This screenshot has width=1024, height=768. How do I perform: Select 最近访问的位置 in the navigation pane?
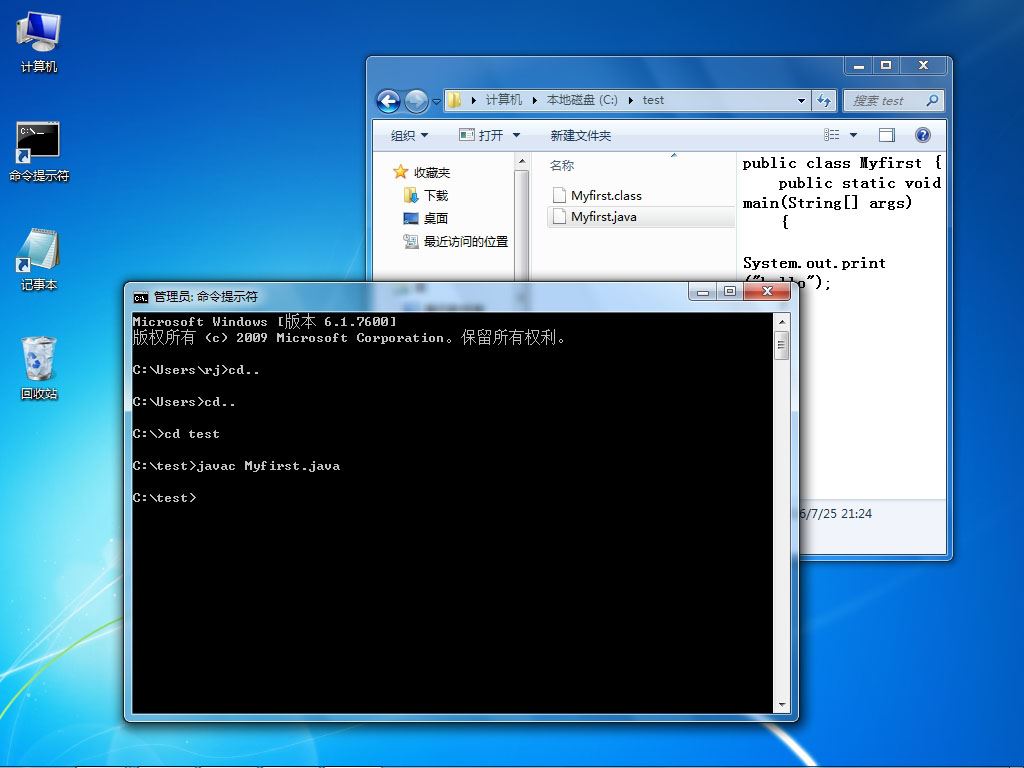[x=456, y=241]
